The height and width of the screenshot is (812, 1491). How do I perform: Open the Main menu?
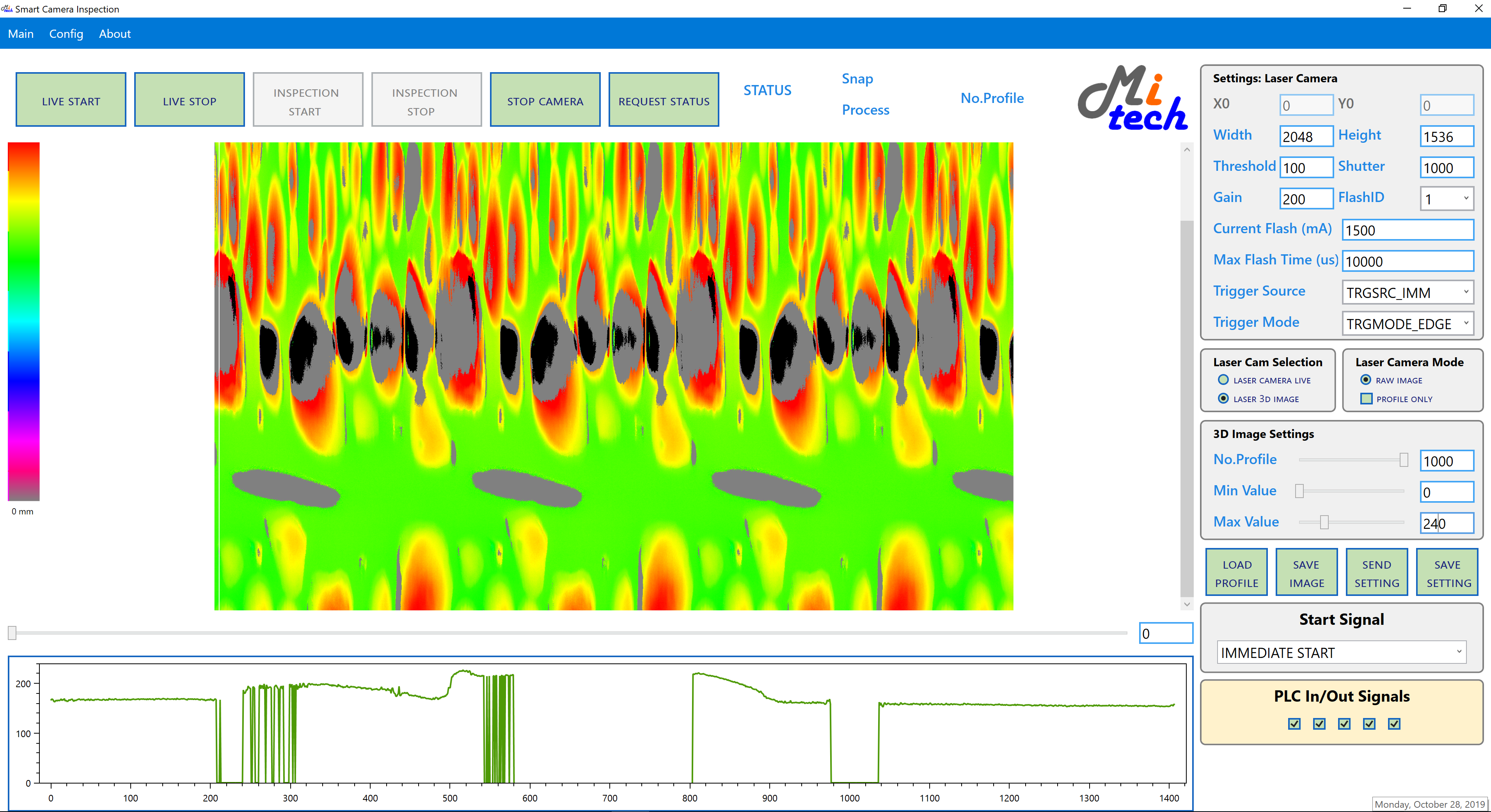pyautogui.click(x=21, y=34)
